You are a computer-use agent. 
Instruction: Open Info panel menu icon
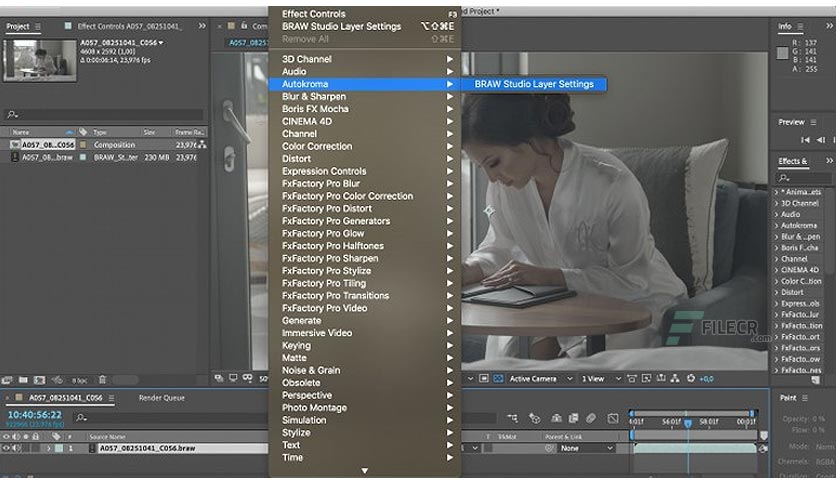point(800,26)
